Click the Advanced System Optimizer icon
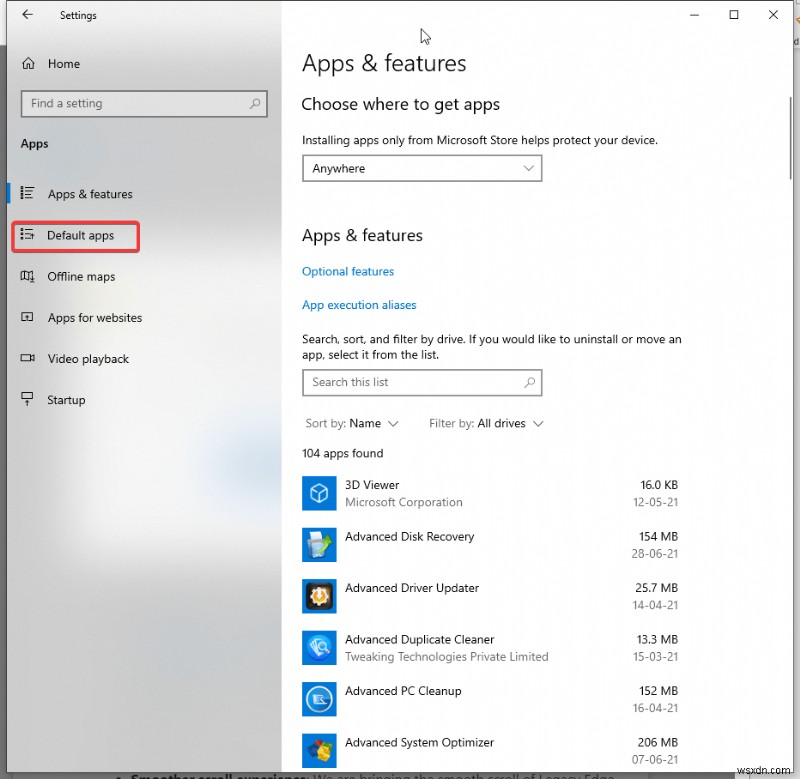Image resolution: width=800 pixels, height=779 pixels. pos(319,751)
